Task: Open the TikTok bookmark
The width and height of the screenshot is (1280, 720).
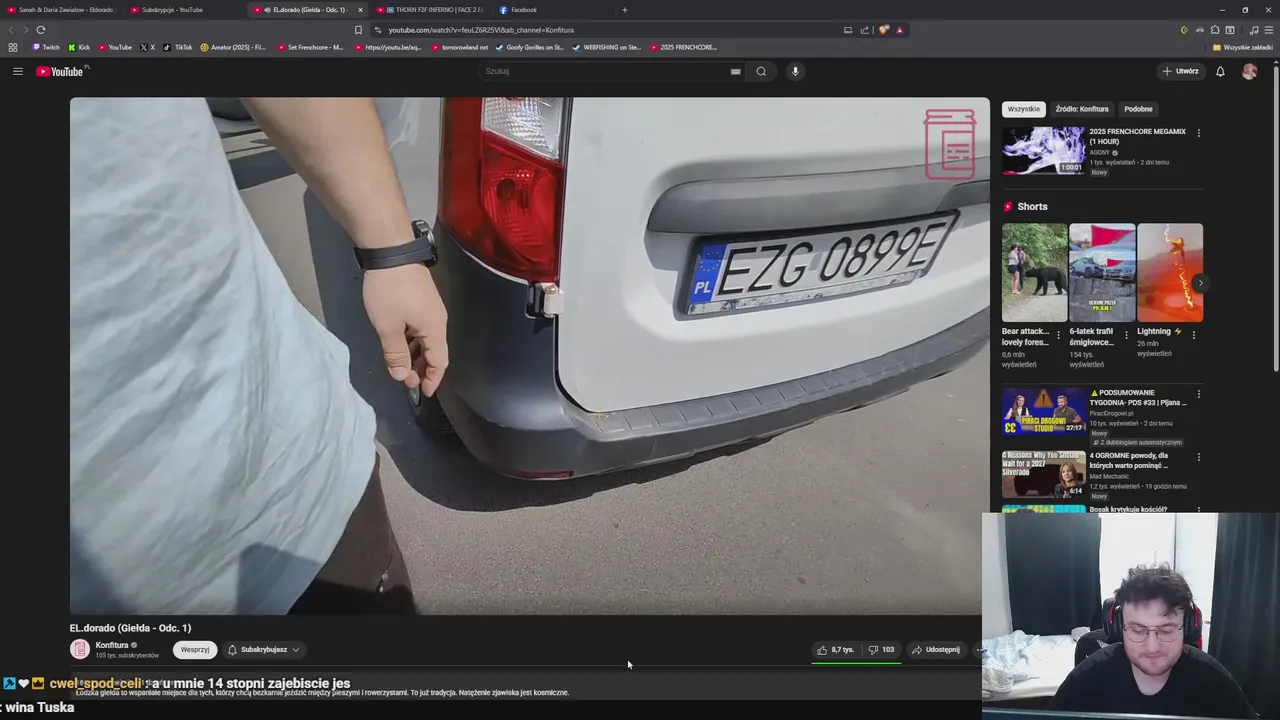Action: coord(177,47)
